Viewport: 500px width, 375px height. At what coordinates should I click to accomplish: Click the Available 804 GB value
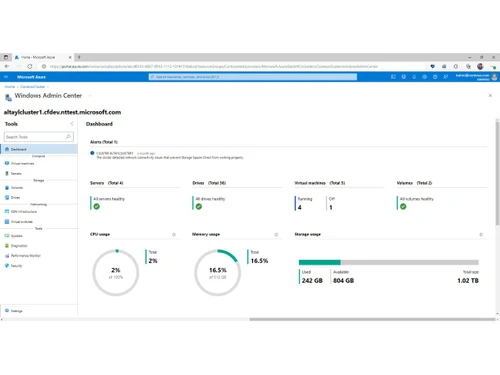[x=343, y=281]
